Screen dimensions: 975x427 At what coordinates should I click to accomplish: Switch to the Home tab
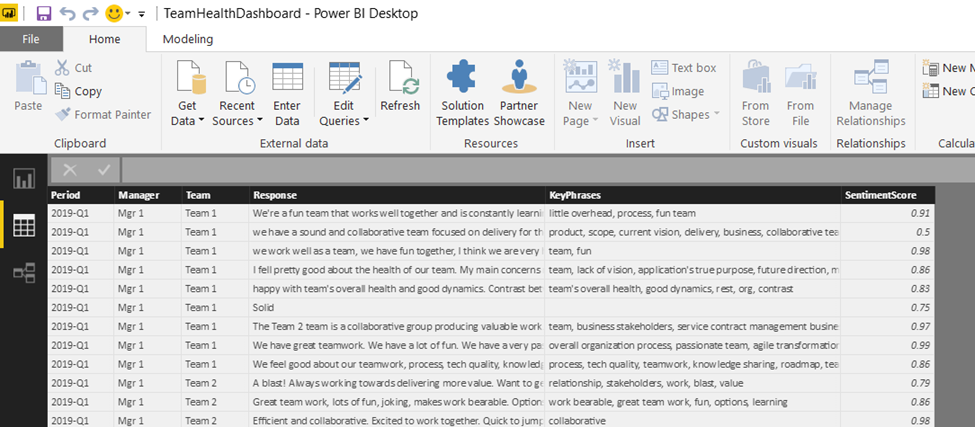tap(104, 39)
